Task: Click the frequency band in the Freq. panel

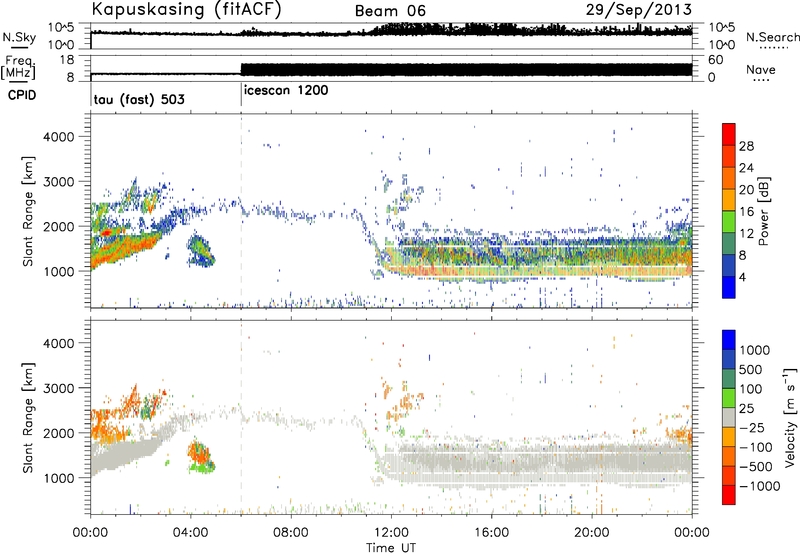Action: coord(466,69)
